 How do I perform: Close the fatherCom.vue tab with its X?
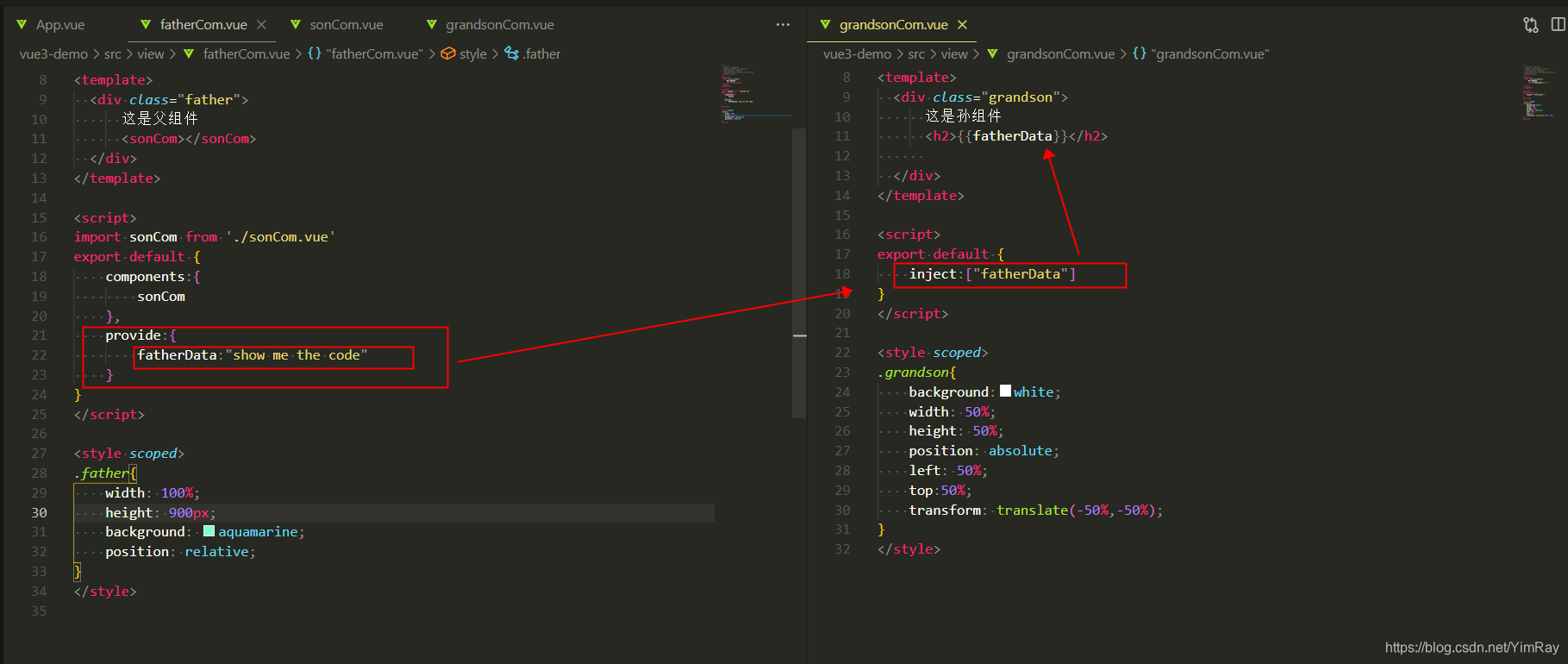tap(261, 25)
